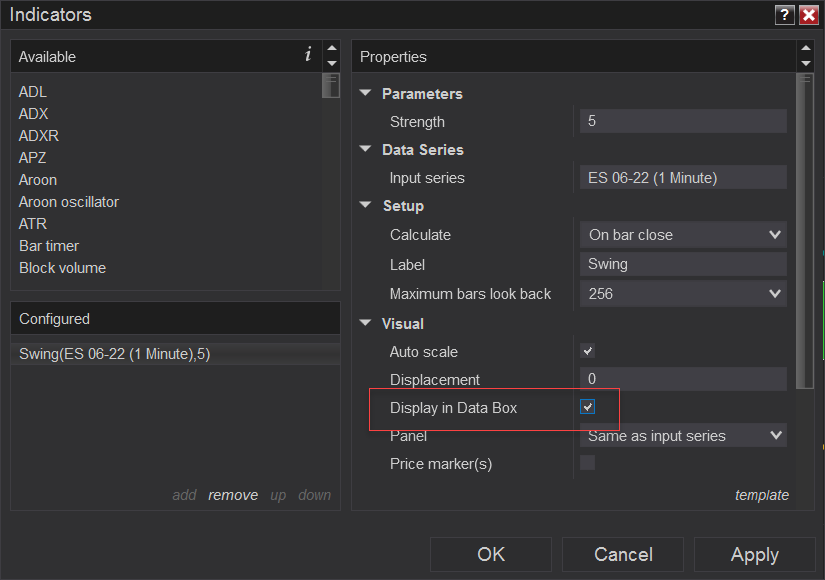
Task: Click the remove link under Configured
Action: pos(233,495)
